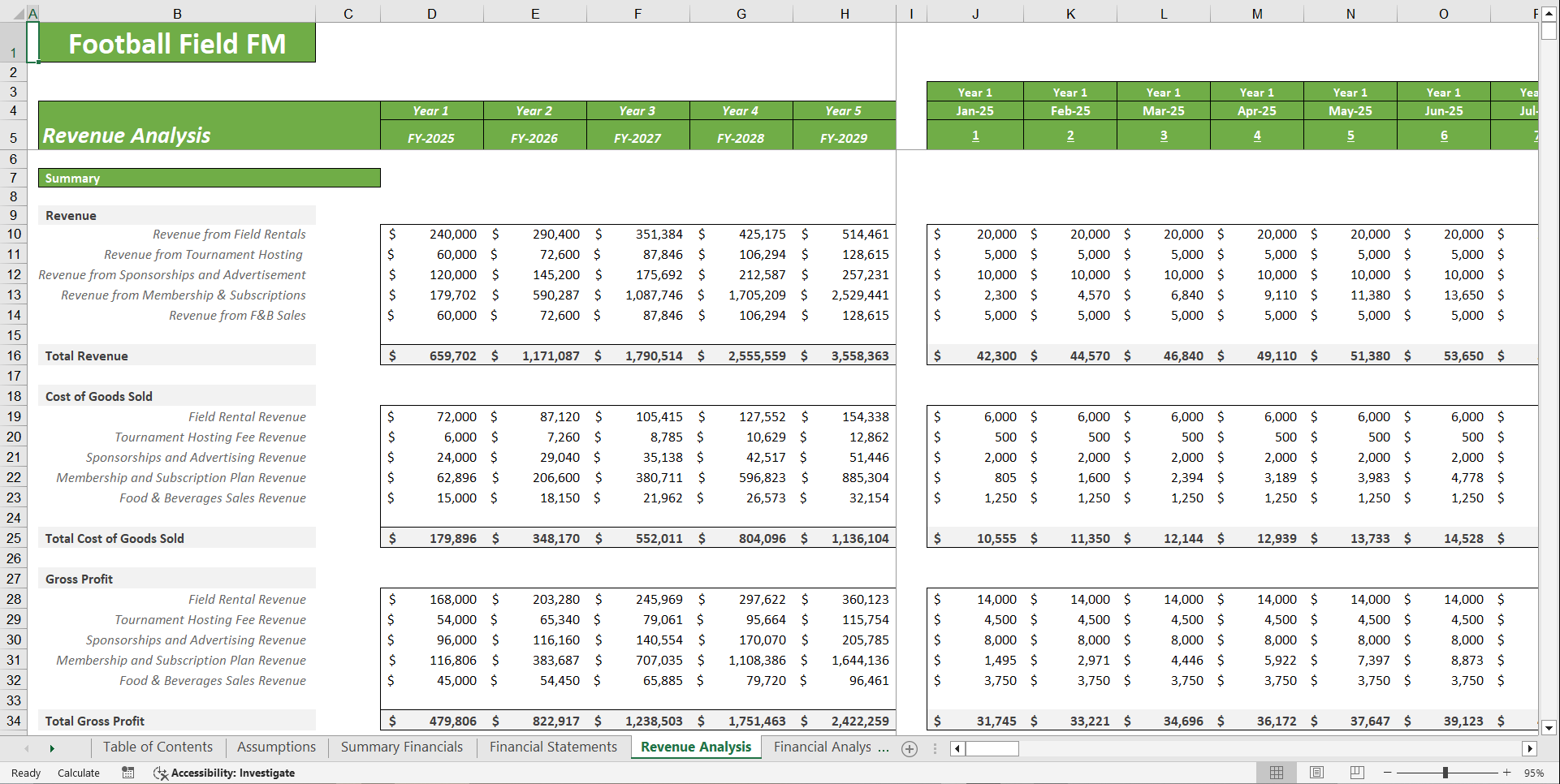Screen dimensions: 1560x784
Task: Click the horizontal scrollbar right arrow
Action: [x=1528, y=749]
